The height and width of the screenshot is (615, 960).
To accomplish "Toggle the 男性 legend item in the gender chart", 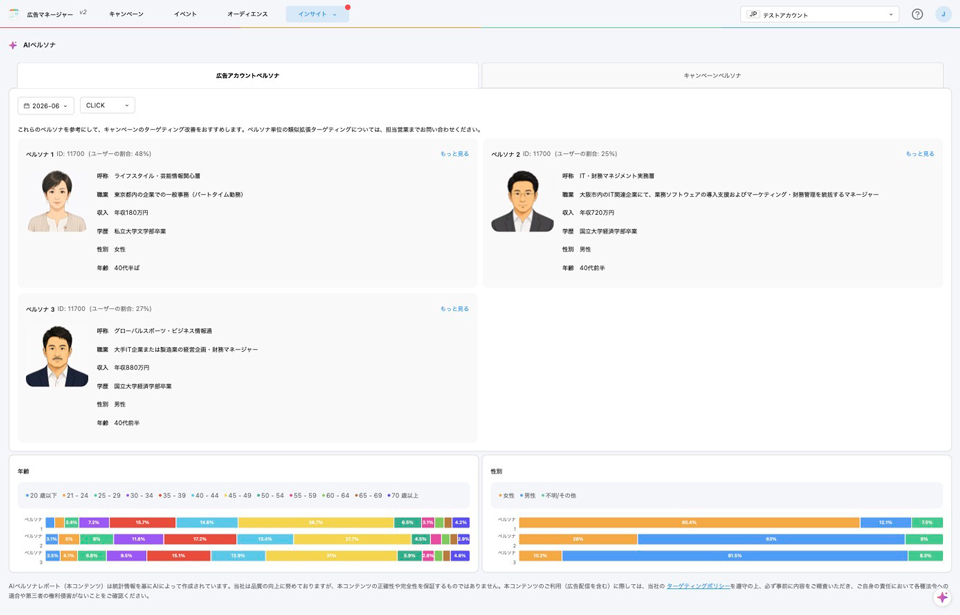I will (x=528, y=496).
